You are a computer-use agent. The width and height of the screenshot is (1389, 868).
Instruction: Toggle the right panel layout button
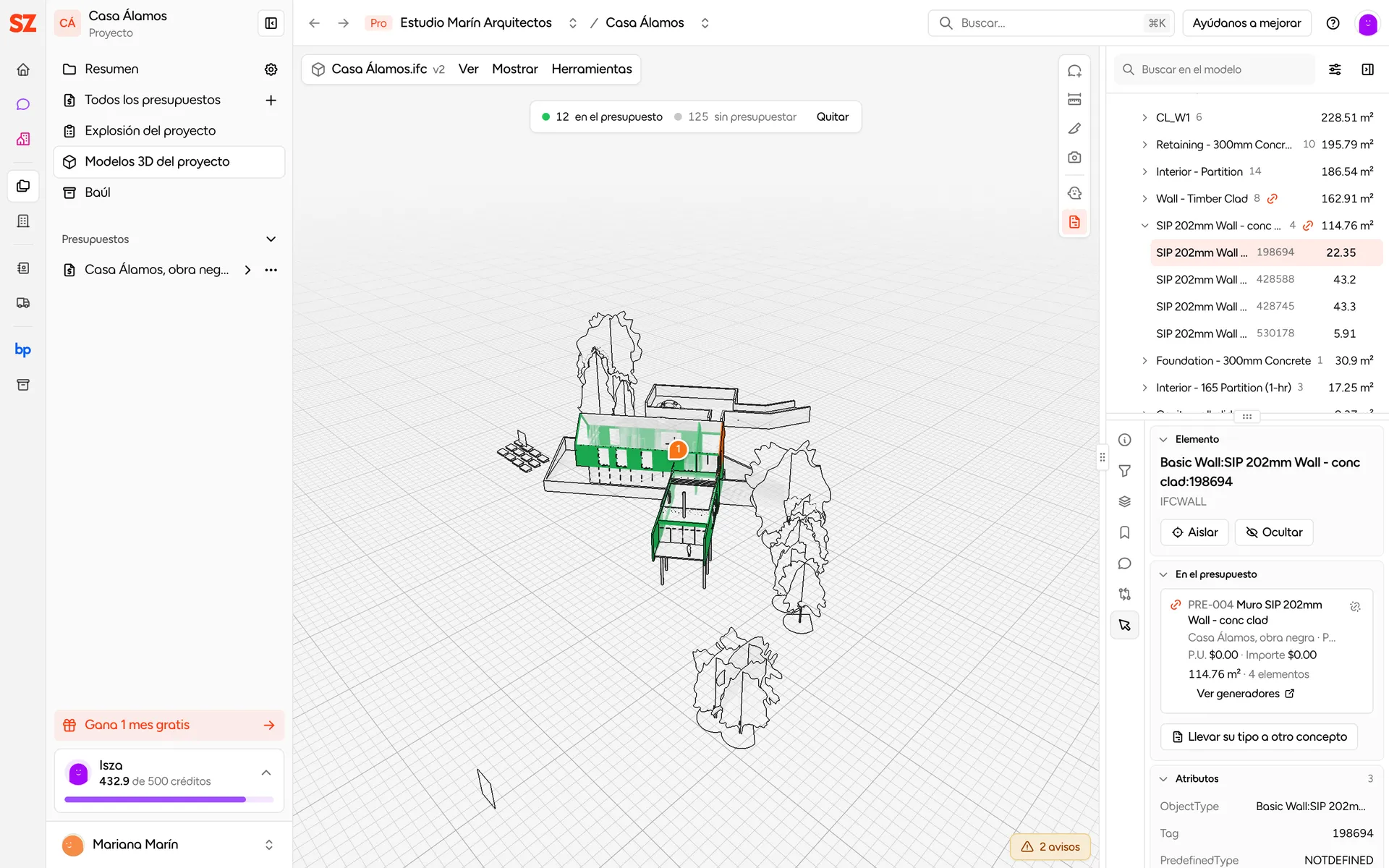[x=1367, y=69]
